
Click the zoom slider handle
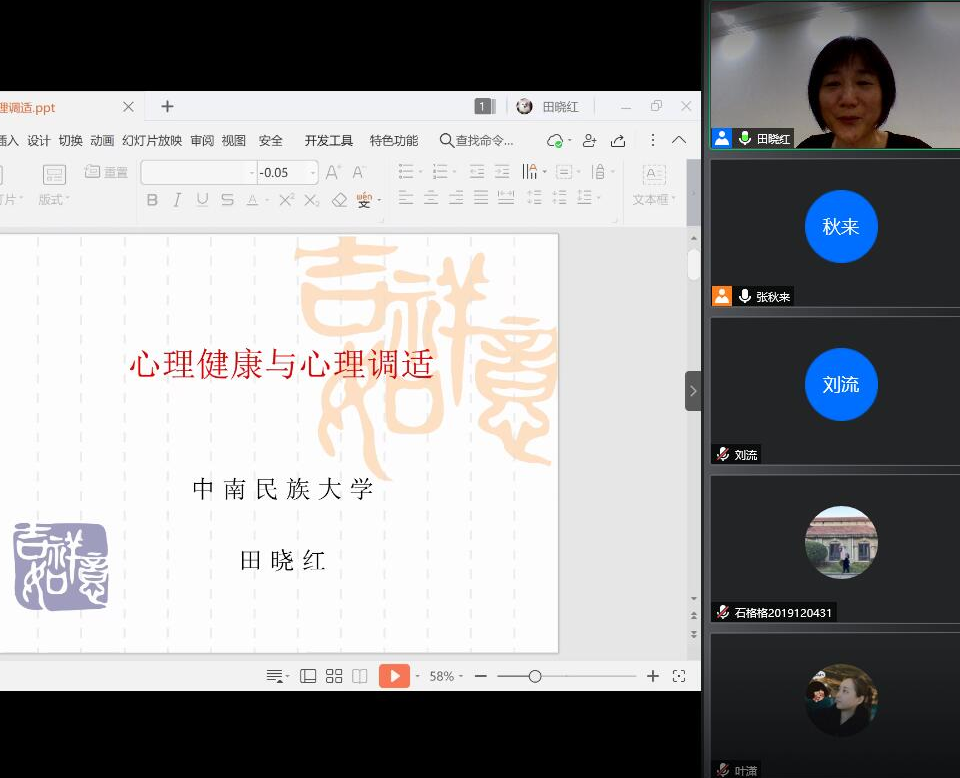[x=535, y=676]
